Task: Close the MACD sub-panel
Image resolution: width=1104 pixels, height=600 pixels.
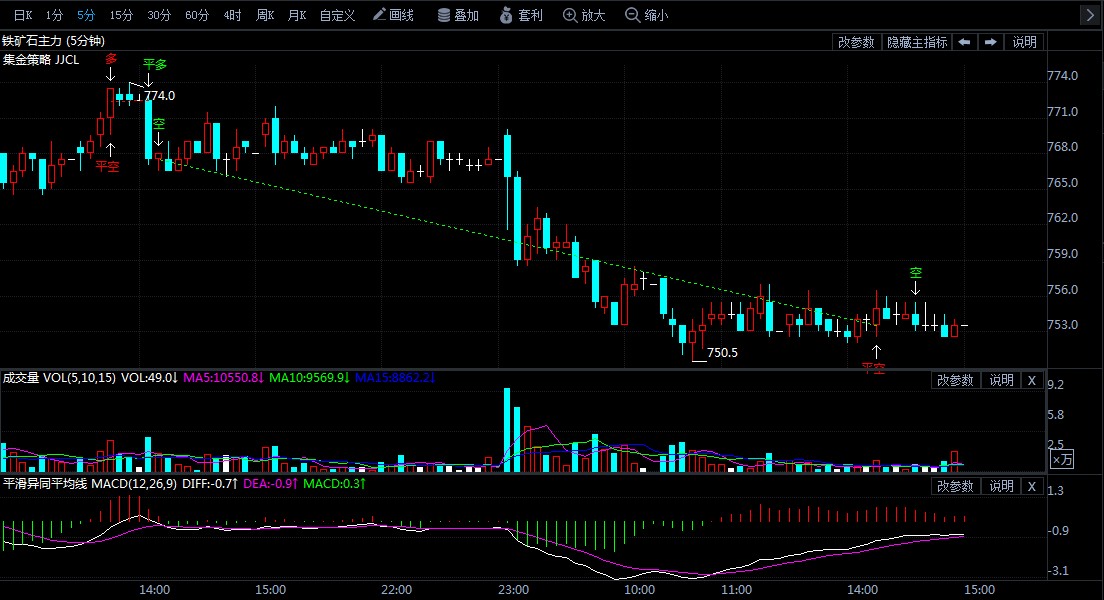Action: (1032, 486)
